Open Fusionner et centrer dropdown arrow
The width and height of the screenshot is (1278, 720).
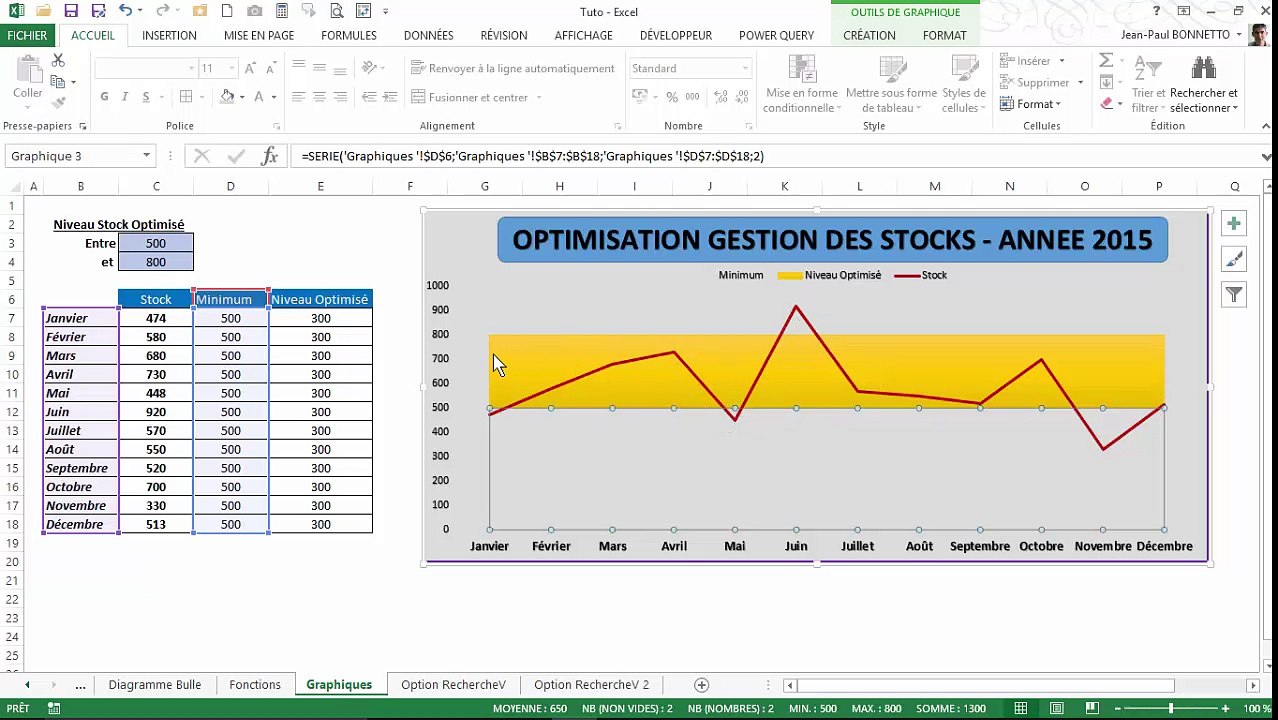pyautogui.click(x=539, y=97)
